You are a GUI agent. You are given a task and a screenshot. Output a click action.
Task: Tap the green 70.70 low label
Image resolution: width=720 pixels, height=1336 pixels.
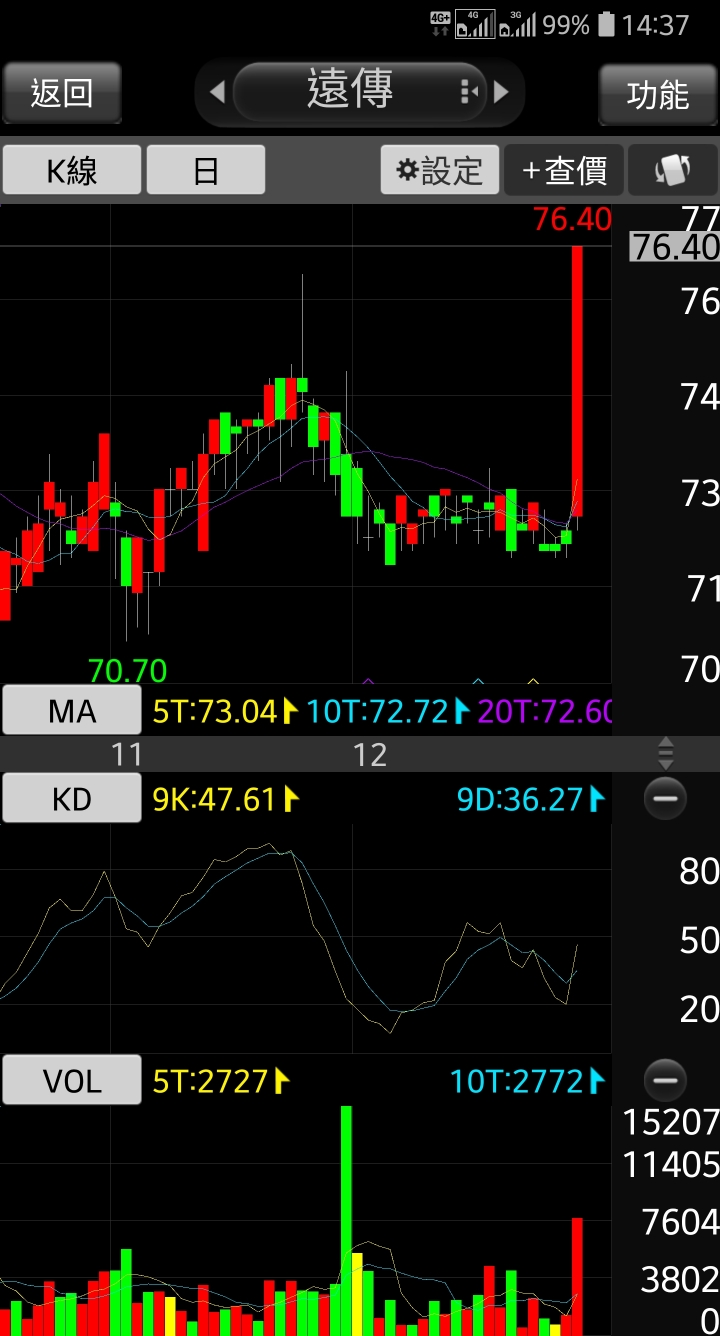click(127, 669)
